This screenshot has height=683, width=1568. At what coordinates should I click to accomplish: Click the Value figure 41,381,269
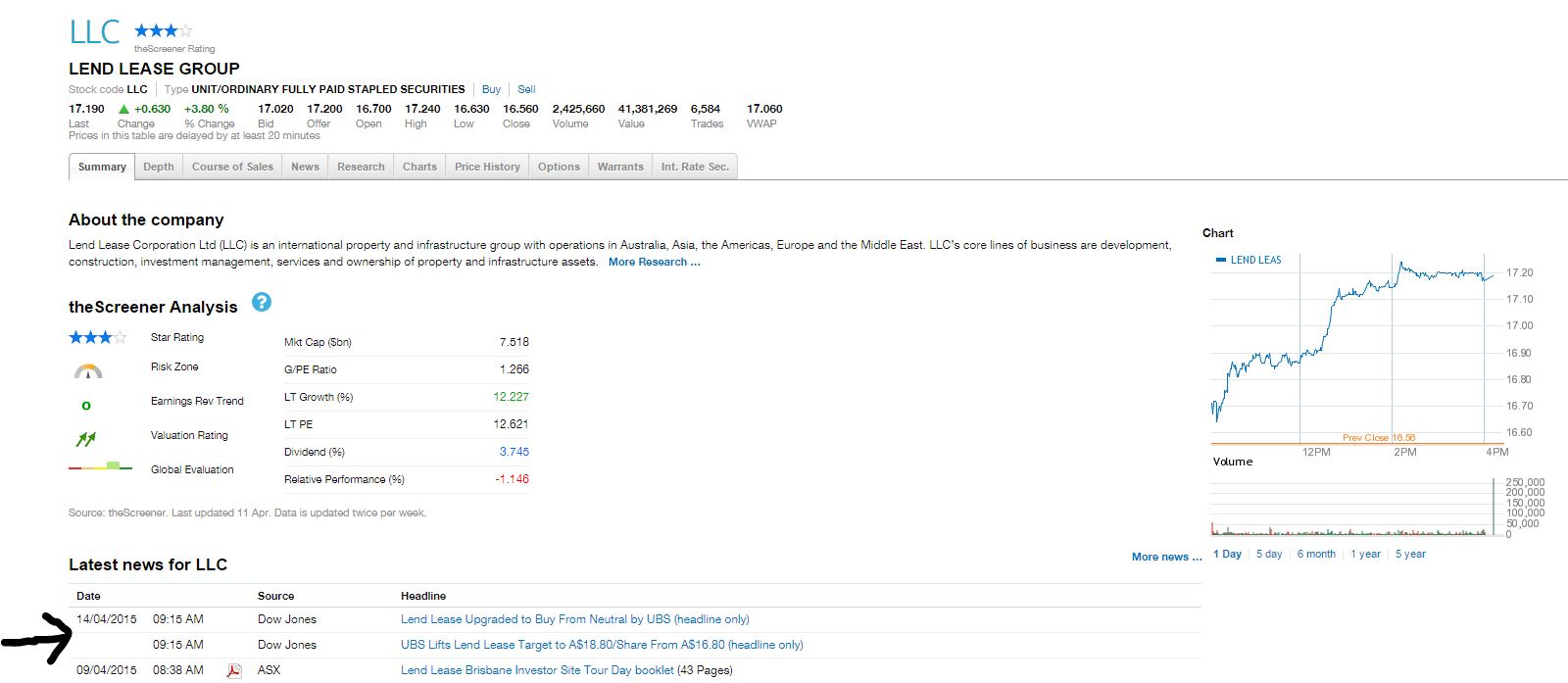(x=648, y=109)
